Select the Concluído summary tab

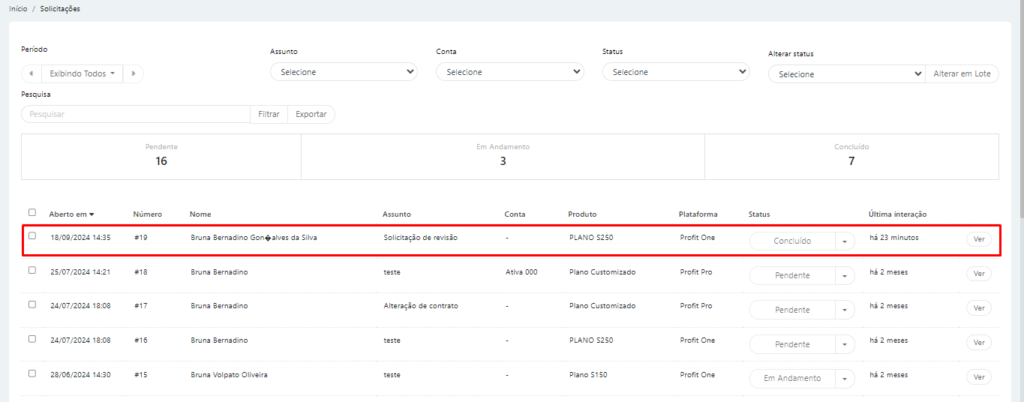(851, 154)
